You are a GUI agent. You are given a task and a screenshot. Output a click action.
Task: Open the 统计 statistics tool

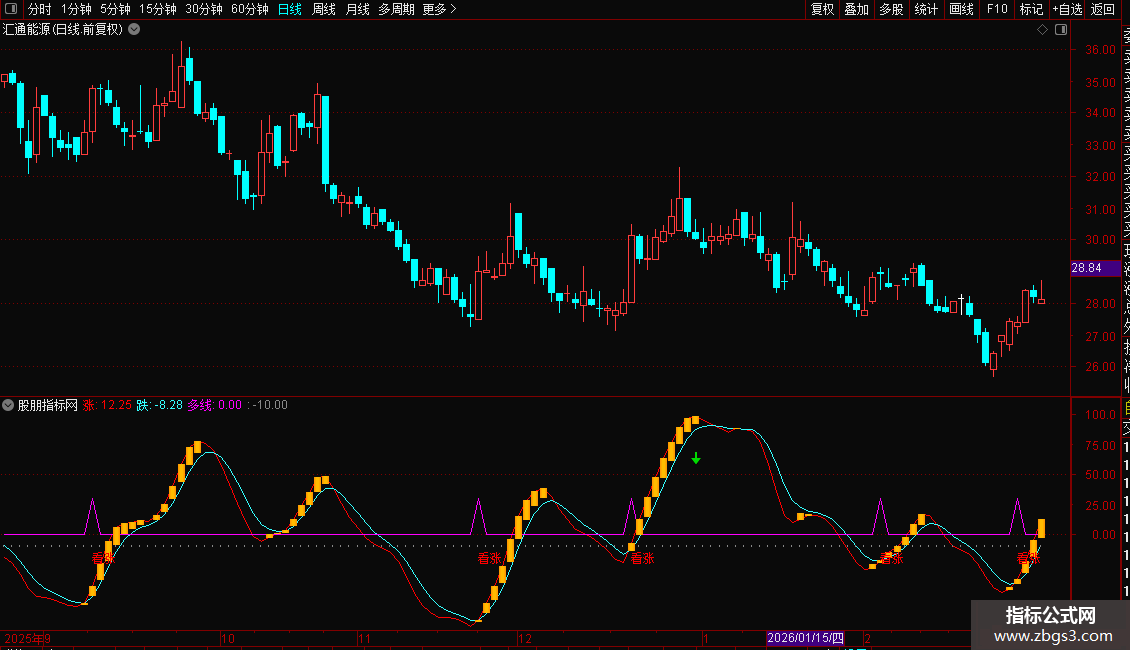926,9
